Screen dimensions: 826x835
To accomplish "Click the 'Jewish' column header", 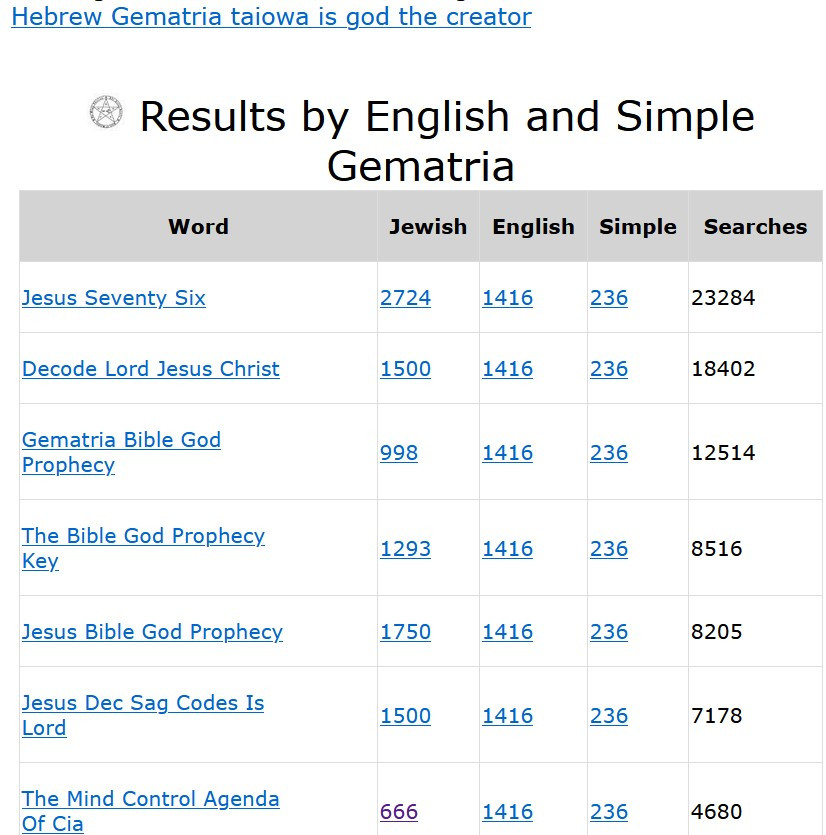I will pyautogui.click(x=428, y=227).
